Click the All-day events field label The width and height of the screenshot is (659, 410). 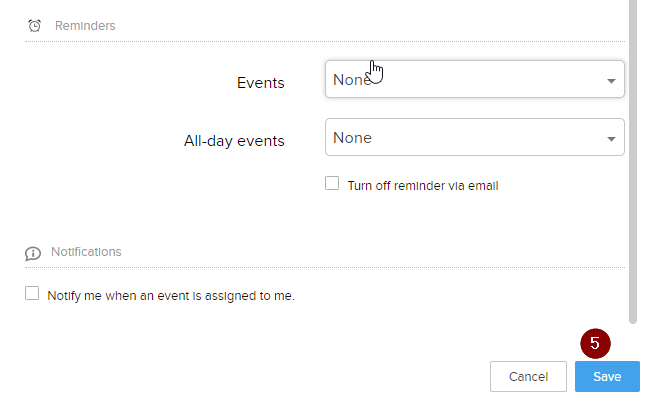click(234, 141)
